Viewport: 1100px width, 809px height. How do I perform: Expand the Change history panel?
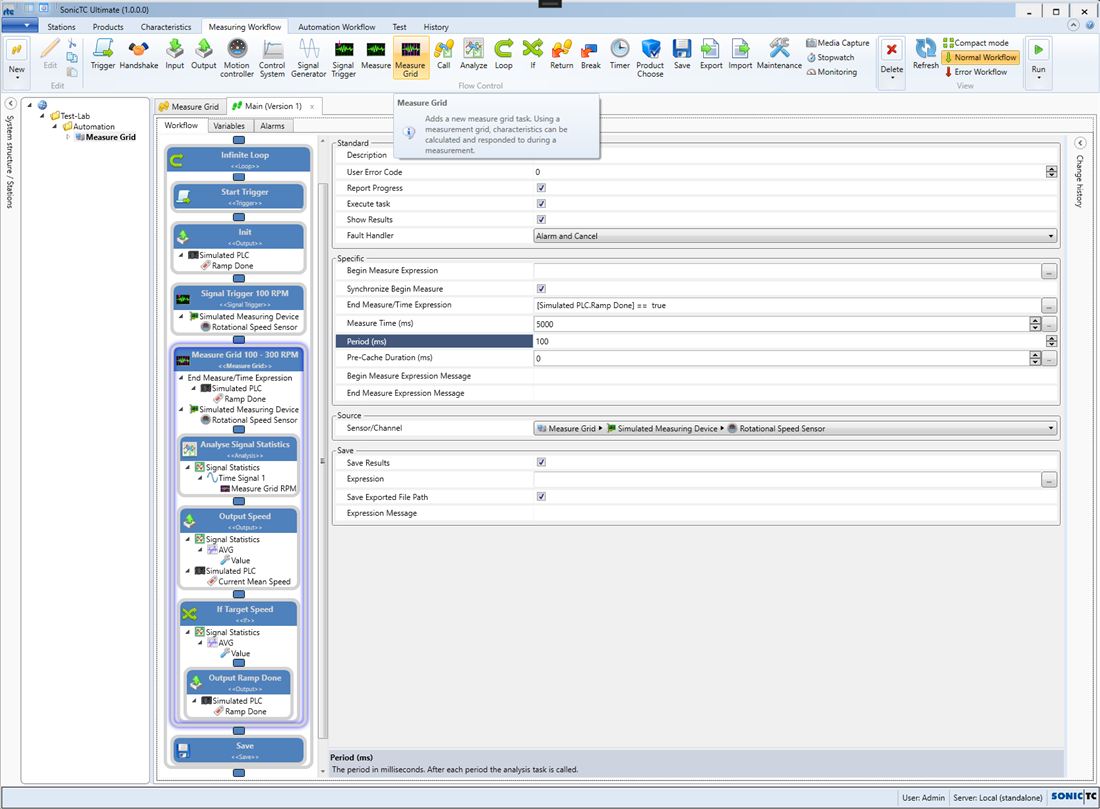(x=1080, y=142)
